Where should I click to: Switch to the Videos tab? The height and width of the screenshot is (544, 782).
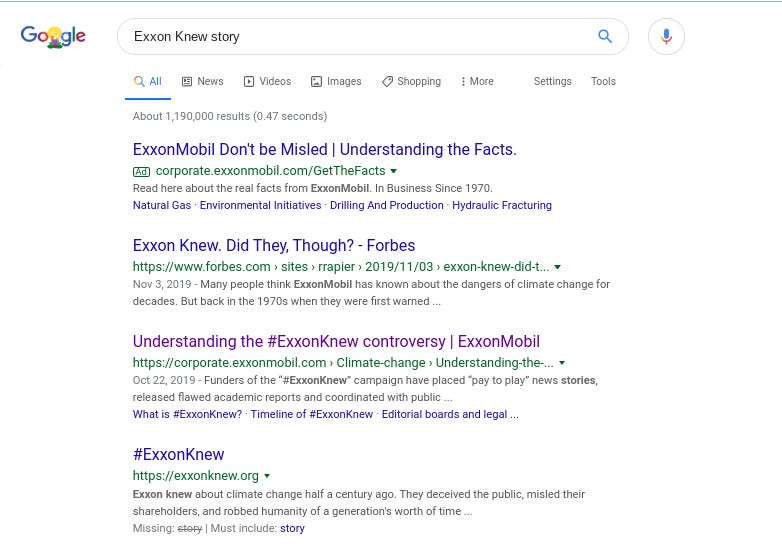tap(267, 81)
